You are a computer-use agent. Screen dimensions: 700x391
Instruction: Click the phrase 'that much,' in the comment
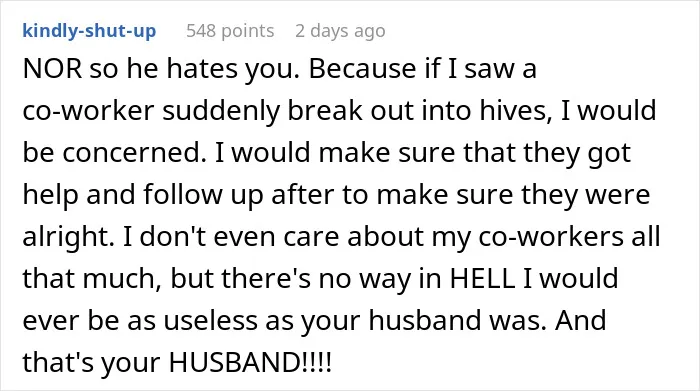pyautogui.click(x=92, y=279)
